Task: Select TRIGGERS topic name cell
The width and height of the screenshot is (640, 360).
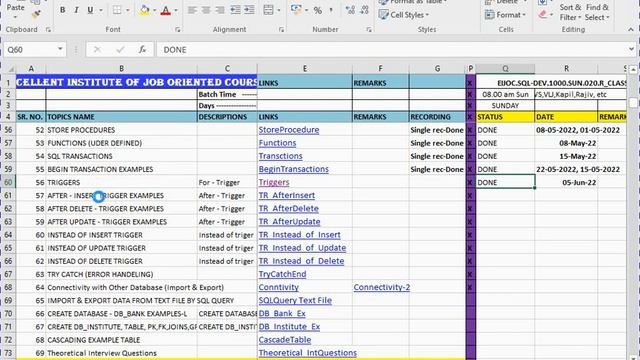Action: click(x=121, y=182)
